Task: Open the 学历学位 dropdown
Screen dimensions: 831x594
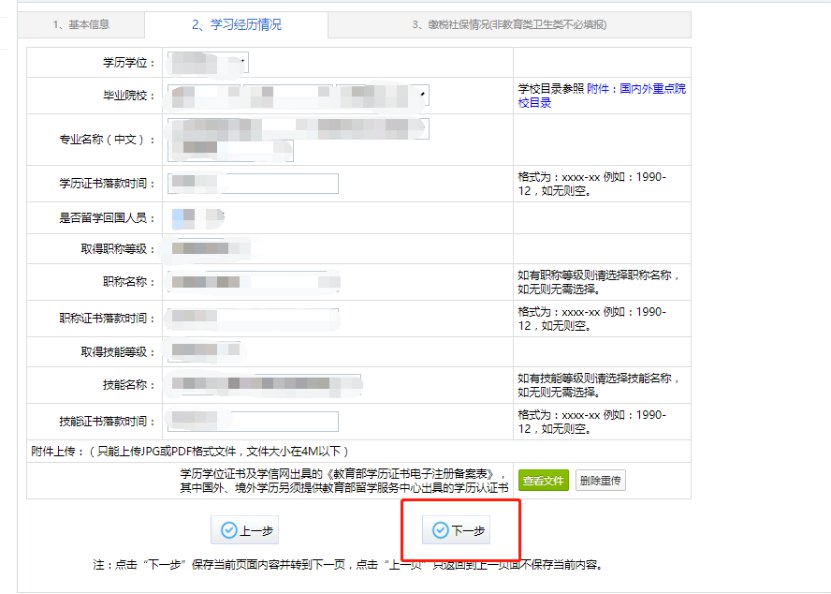Action: (x=208, y=63)
